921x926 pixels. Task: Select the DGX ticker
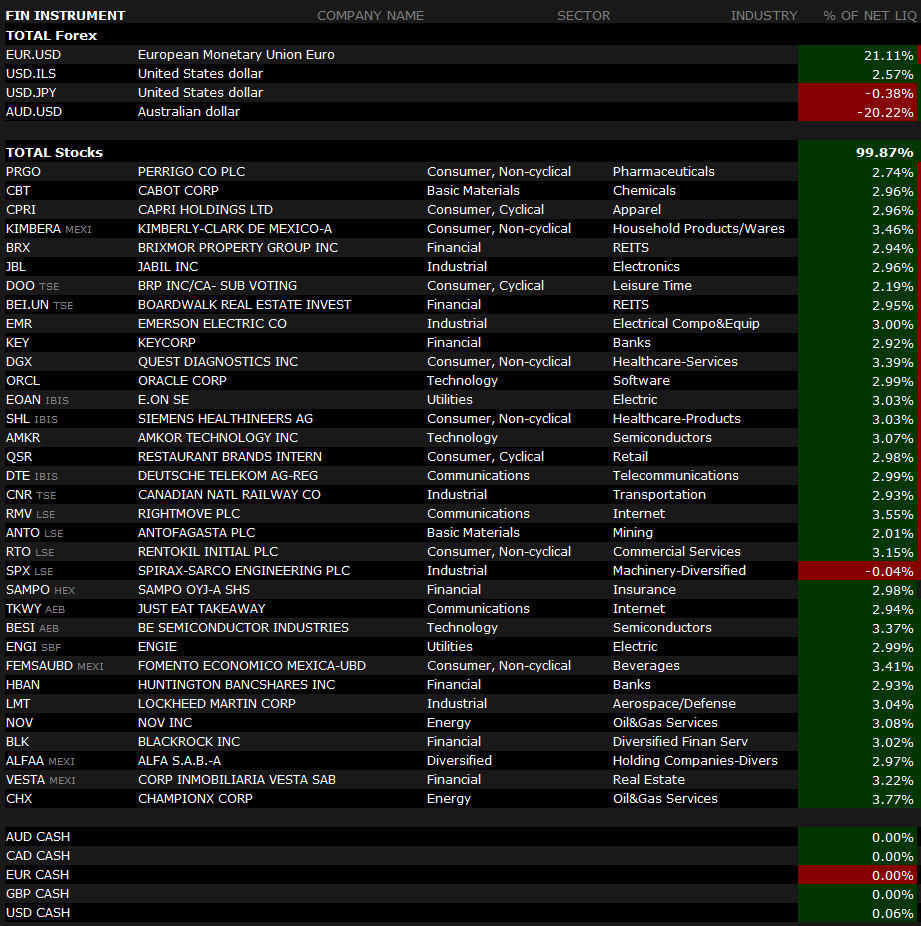pos(19,361)
